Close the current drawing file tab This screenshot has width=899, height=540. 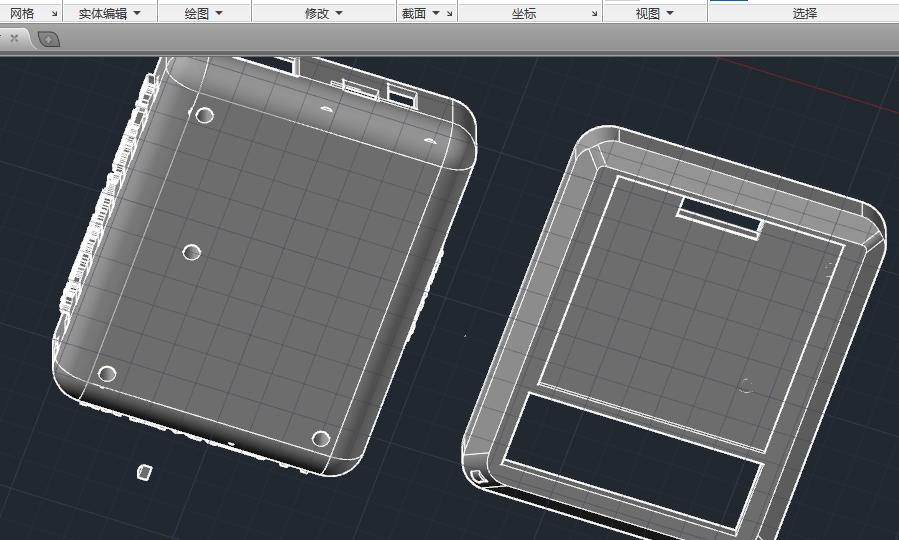tap(14, 38)
